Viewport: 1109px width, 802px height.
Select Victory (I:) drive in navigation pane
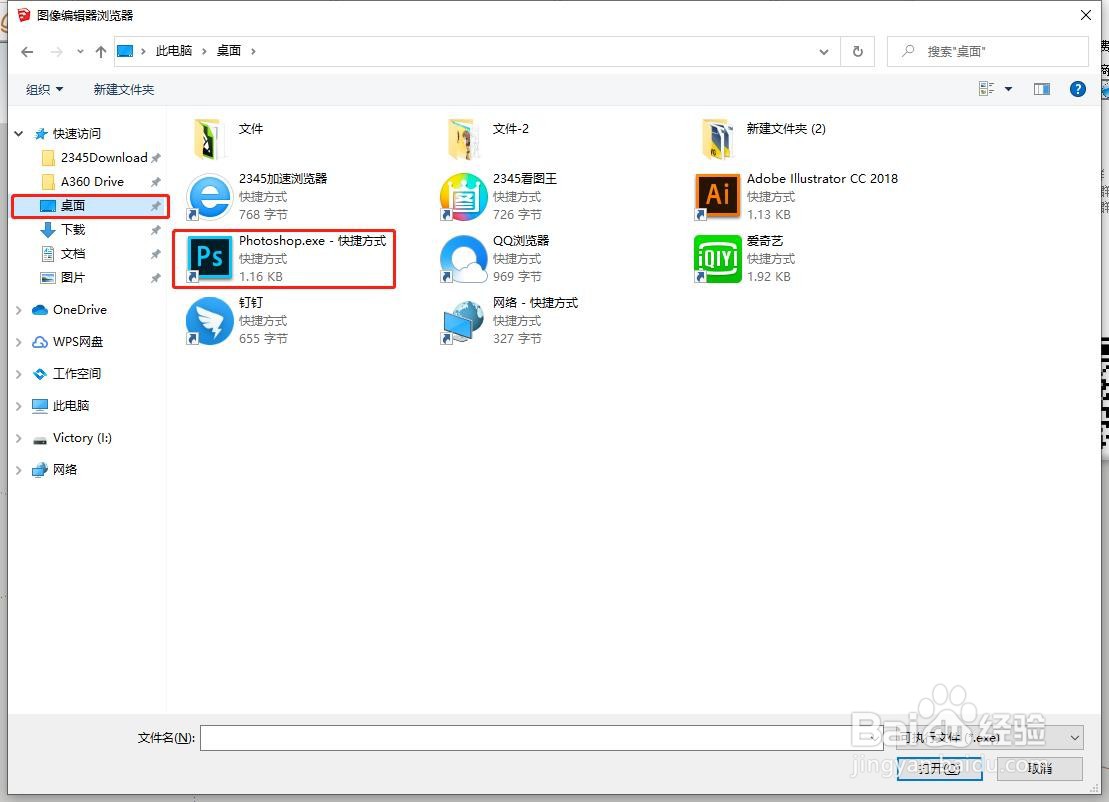click(82, 438)
